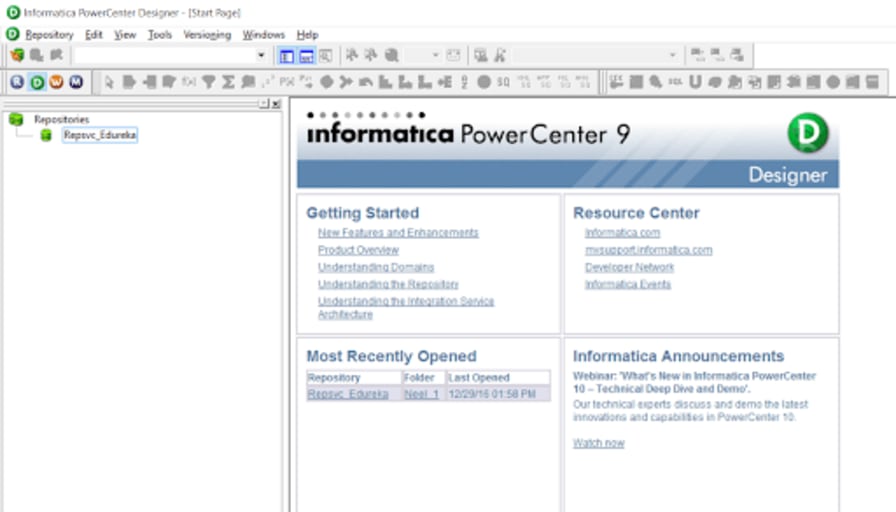
Task: Launch Repository Manager with the R icon
Action: tap(17, 82)
